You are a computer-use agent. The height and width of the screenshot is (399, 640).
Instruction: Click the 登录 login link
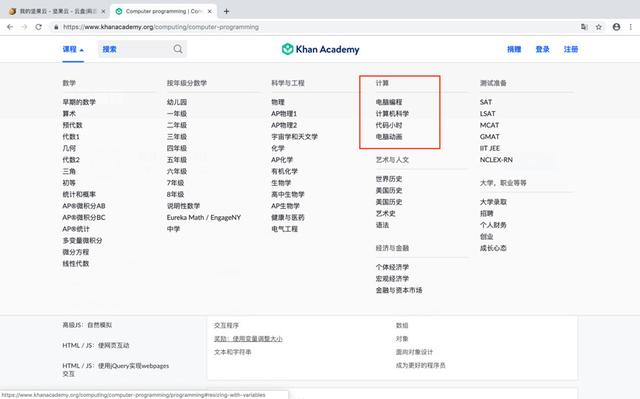(542, 49)
